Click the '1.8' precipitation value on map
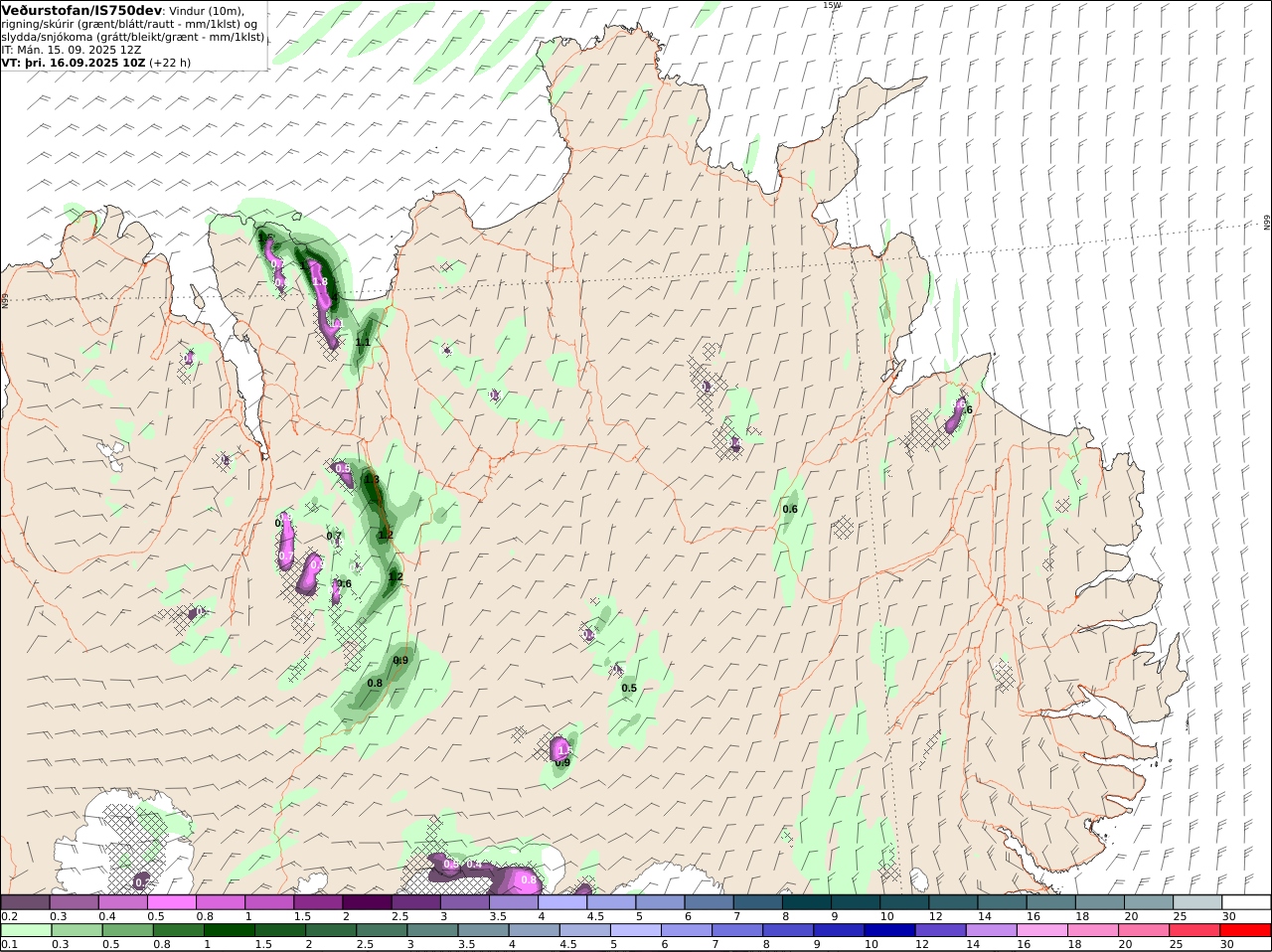This screenshot has height=952, width=1272. (x=320, y=282)
